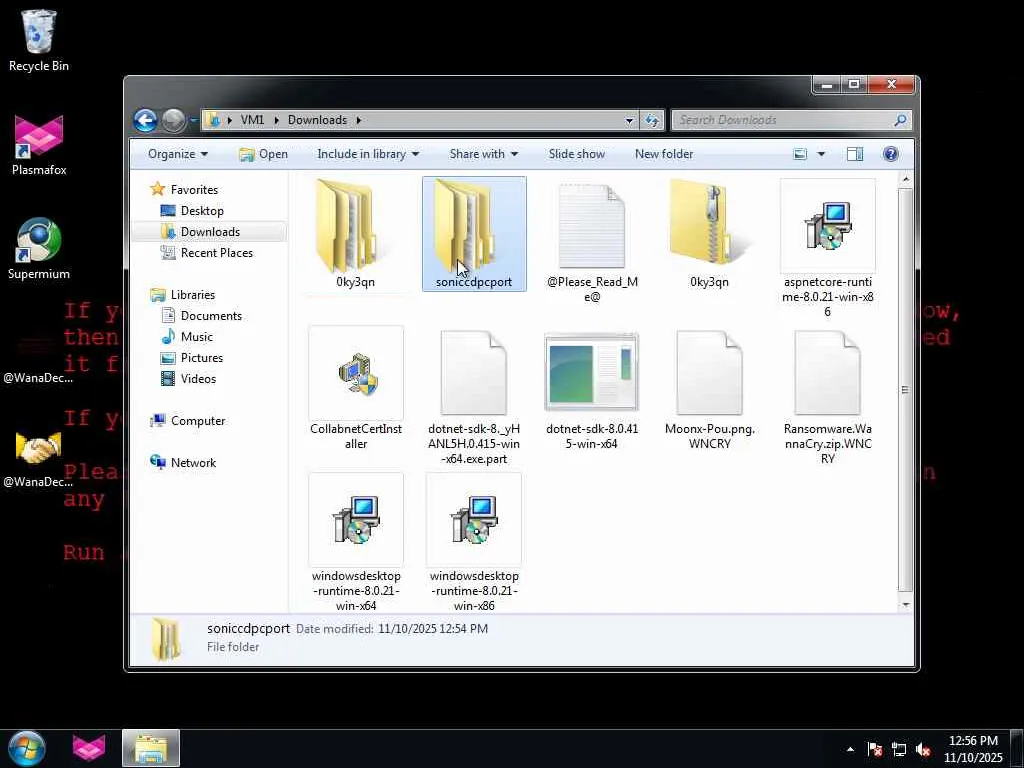Launch the Supermium desktop shortcut

[39, 249]
